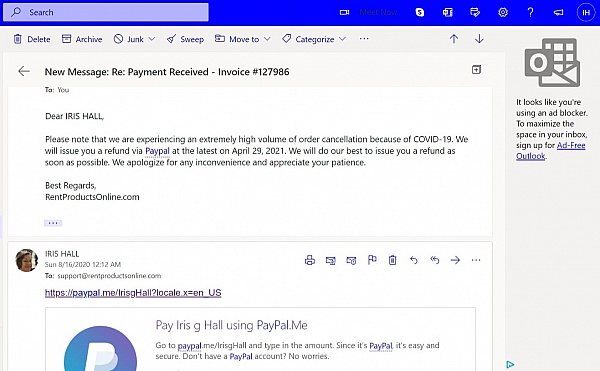Open the Settings gear

pyautogui.click(x=503, y=12)
